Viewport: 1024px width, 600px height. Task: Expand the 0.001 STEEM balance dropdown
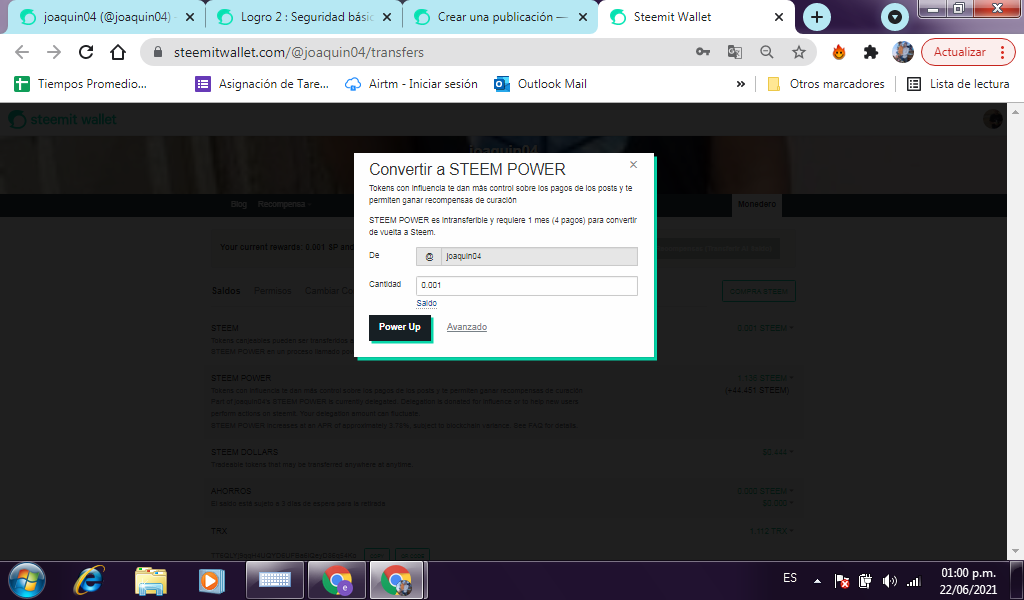tap(765, 328)
